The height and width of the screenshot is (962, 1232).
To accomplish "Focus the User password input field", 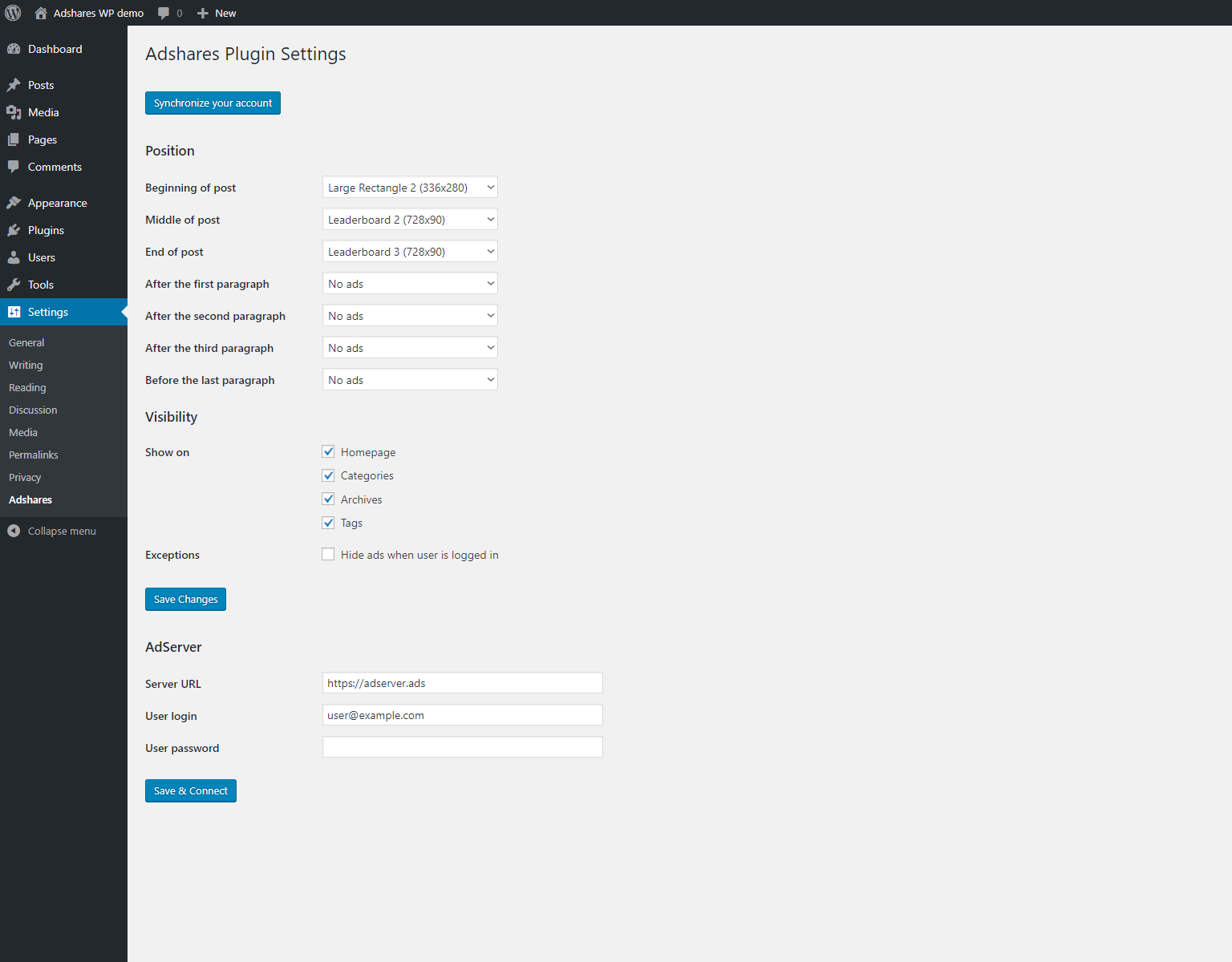I will (462, 747).
